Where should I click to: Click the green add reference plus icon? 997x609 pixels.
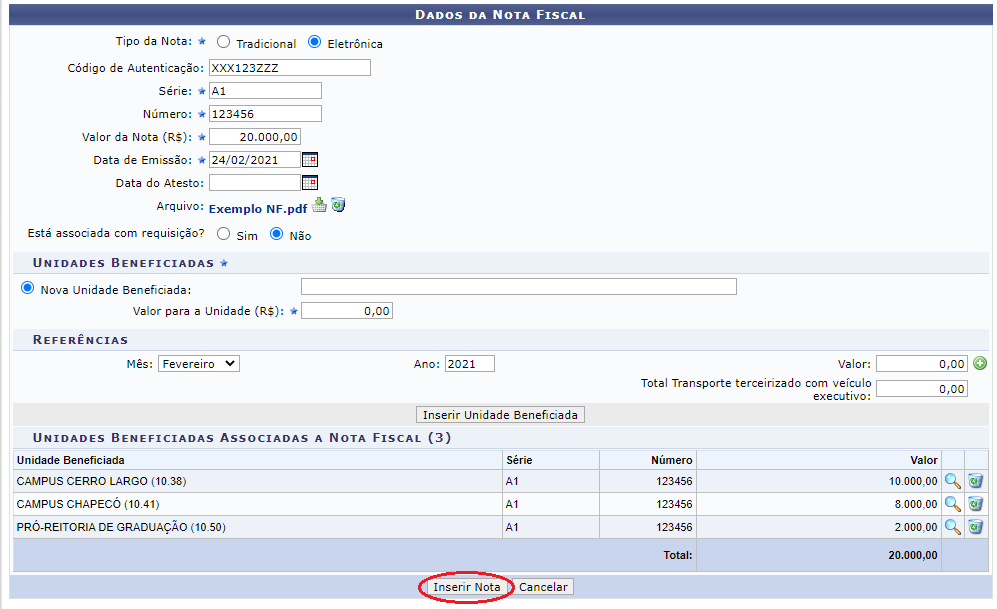[x=980, y=364]
